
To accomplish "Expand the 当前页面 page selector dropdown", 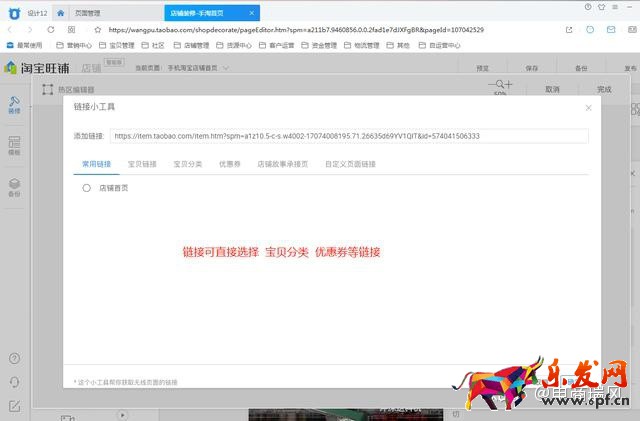I will pos(226,68).
